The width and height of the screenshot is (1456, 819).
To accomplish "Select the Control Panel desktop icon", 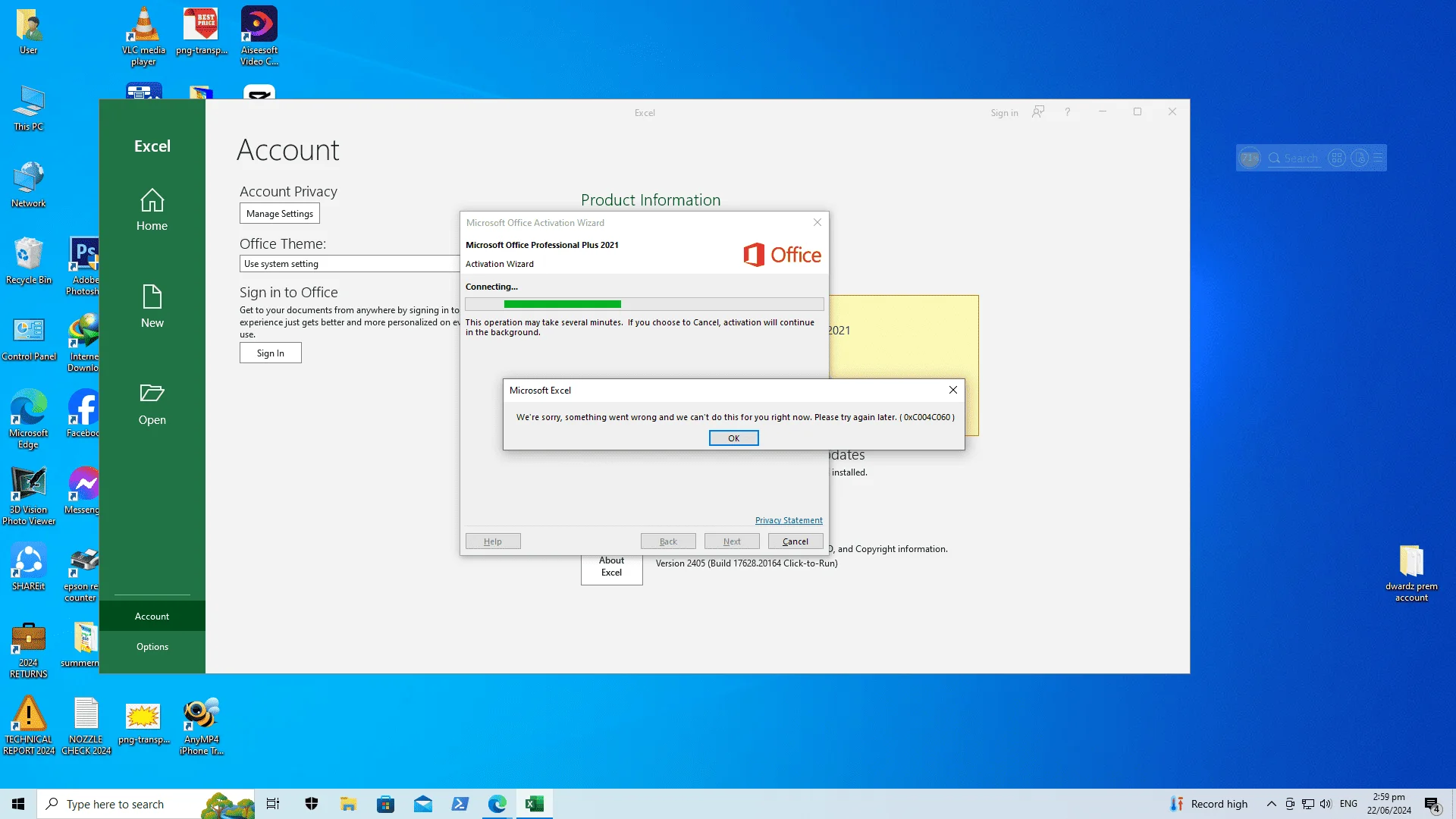I will coord(29,338).
